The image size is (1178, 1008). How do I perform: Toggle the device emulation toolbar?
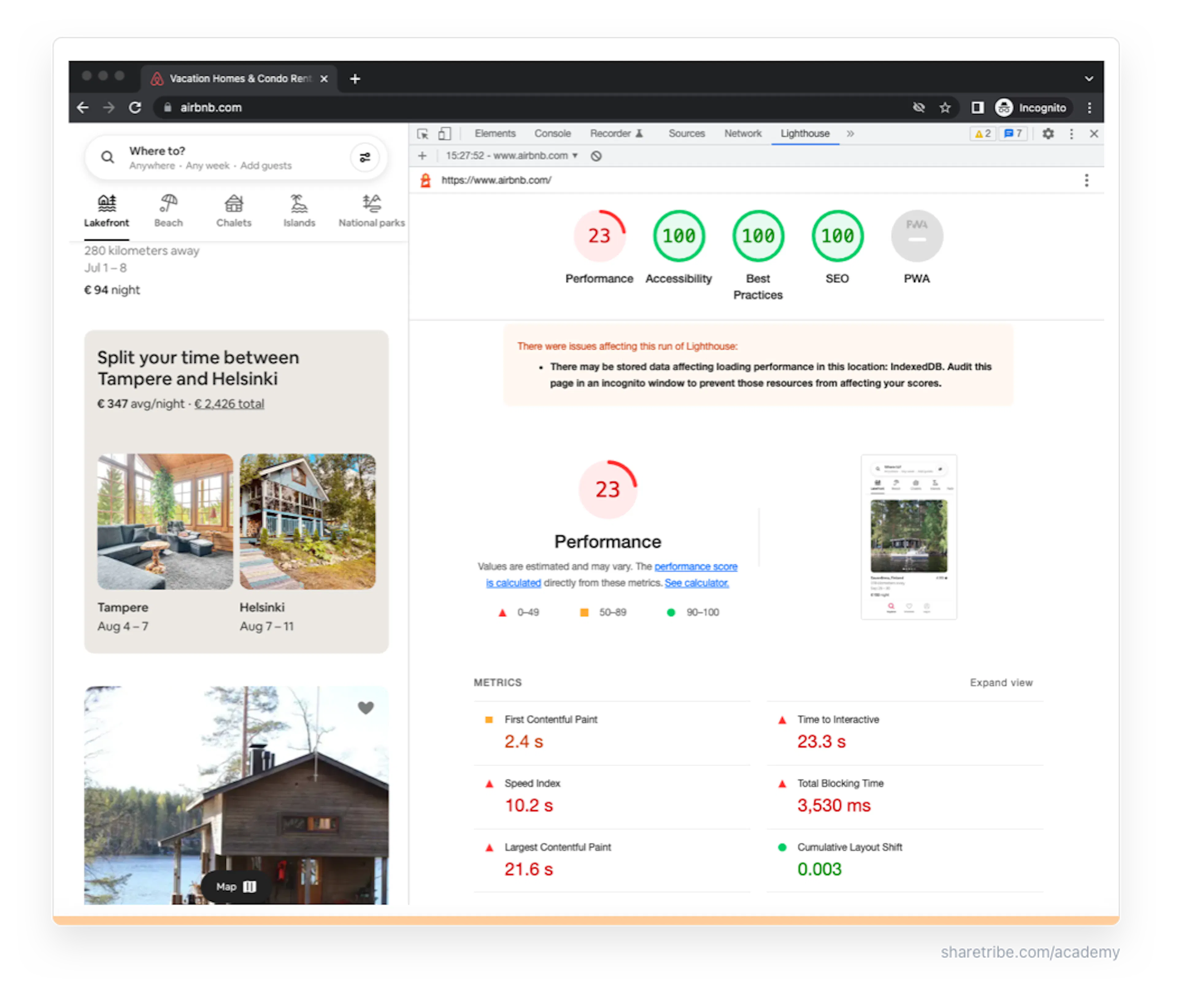444,133
